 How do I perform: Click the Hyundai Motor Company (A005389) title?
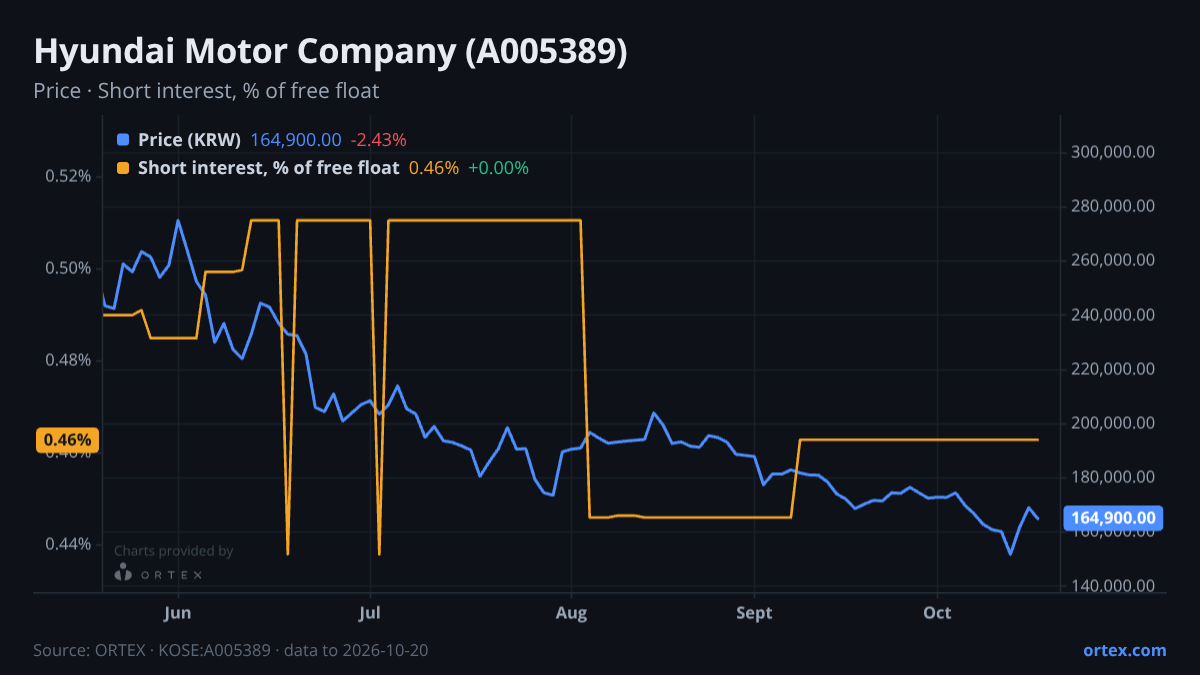pos(330,52)
